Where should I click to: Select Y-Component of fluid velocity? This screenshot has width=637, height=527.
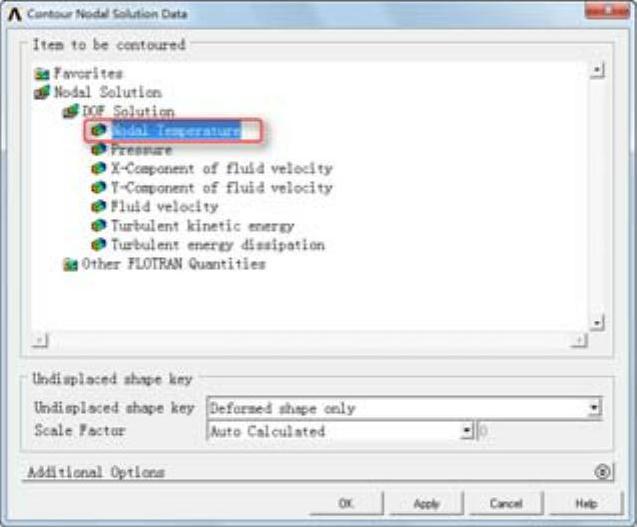pos(222,188)
